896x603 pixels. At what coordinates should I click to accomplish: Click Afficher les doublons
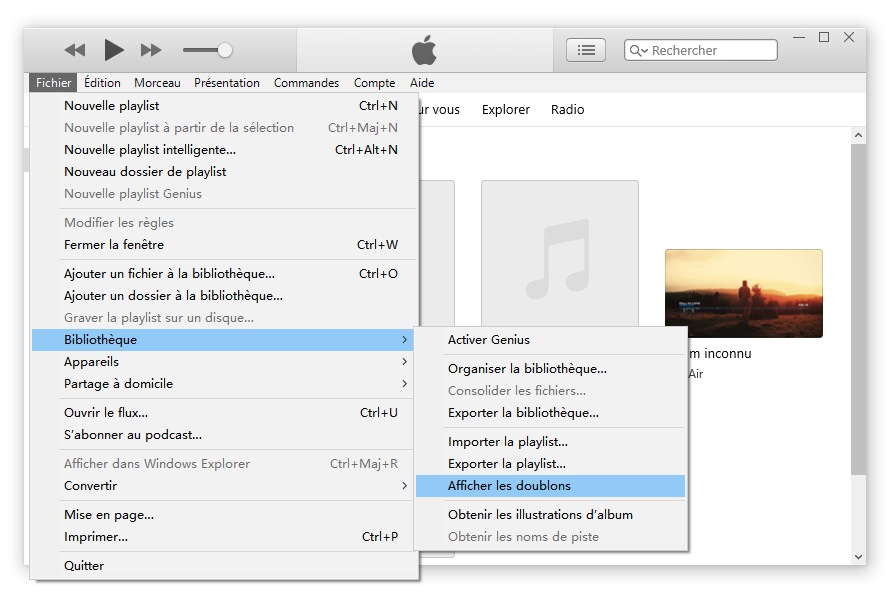click(550, 486)
